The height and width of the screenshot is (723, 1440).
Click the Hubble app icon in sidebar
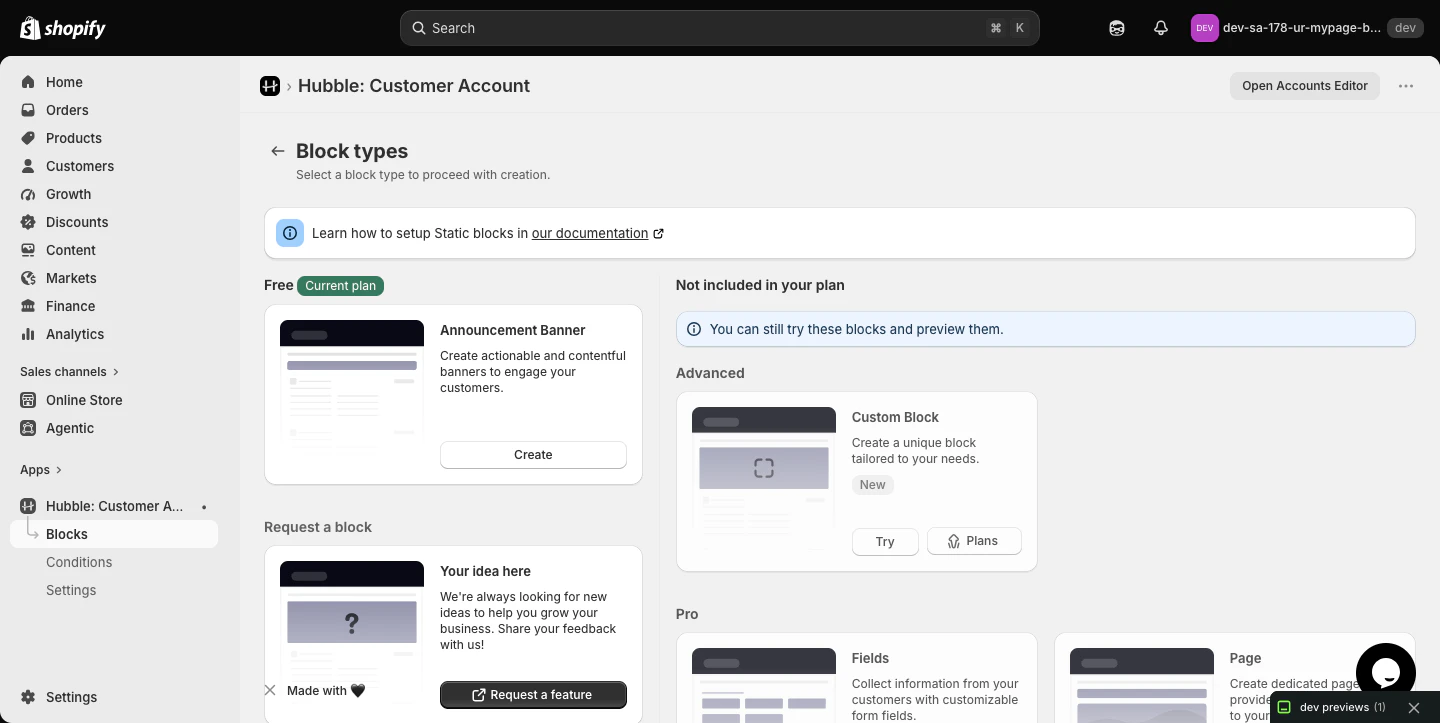coord(28,506)
